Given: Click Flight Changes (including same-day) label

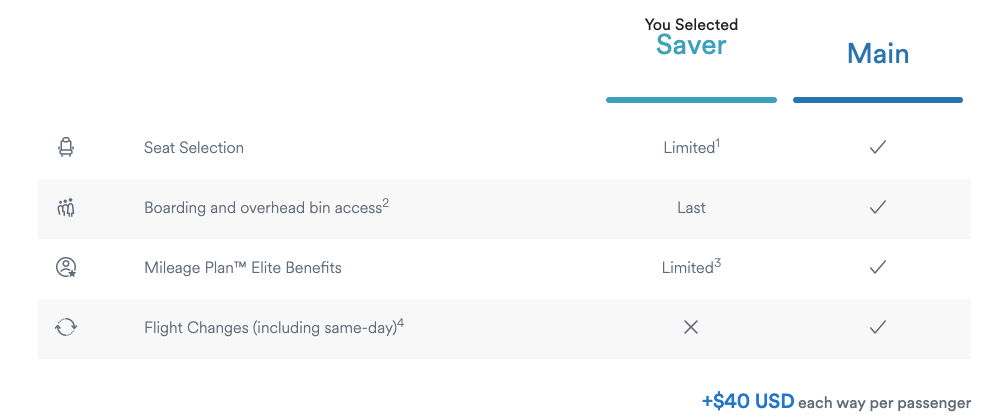Looking at the screenshot, I should pos(270,328).
